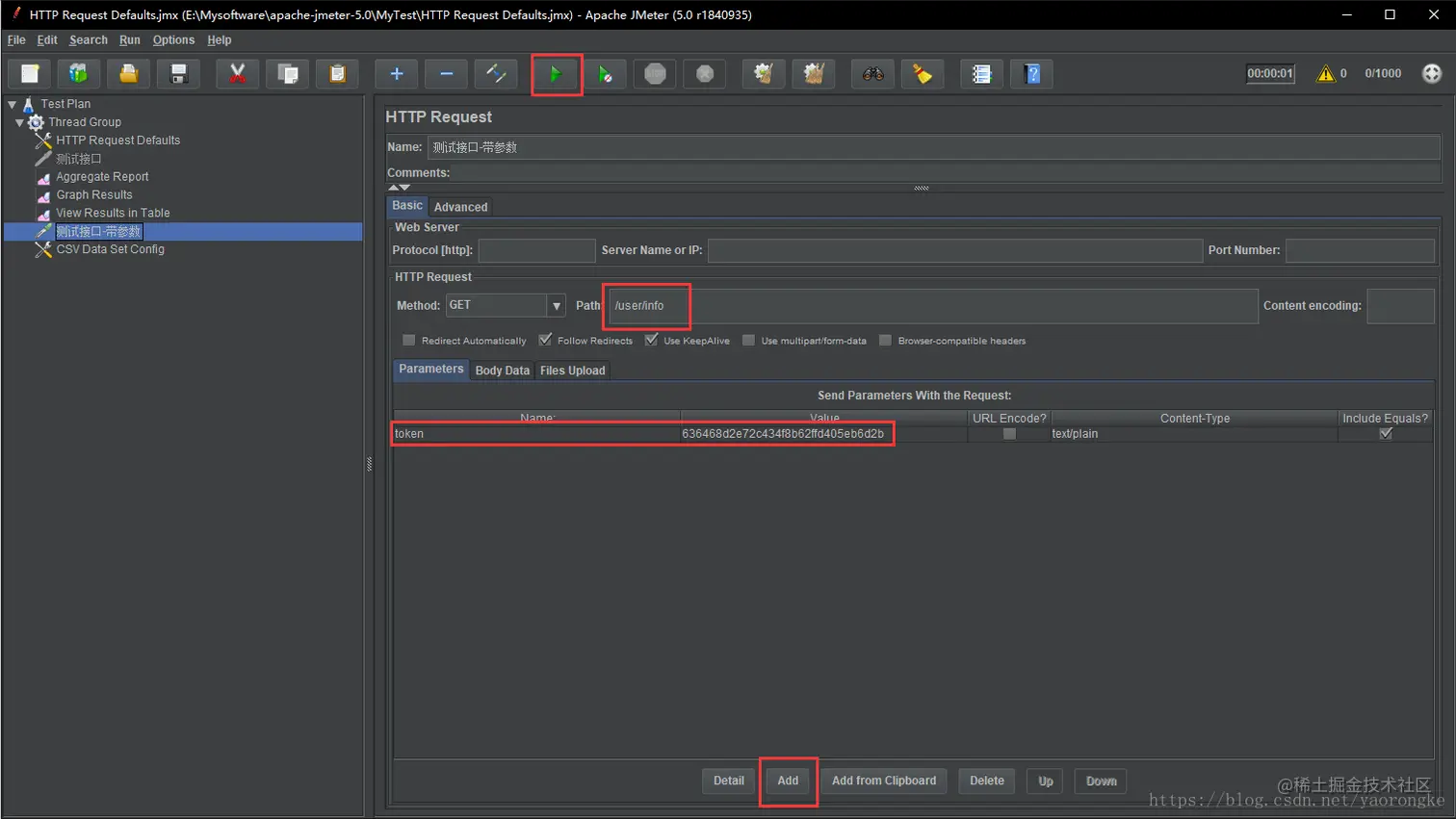Click the Clear All brooms icon

(x=814, y=74)
